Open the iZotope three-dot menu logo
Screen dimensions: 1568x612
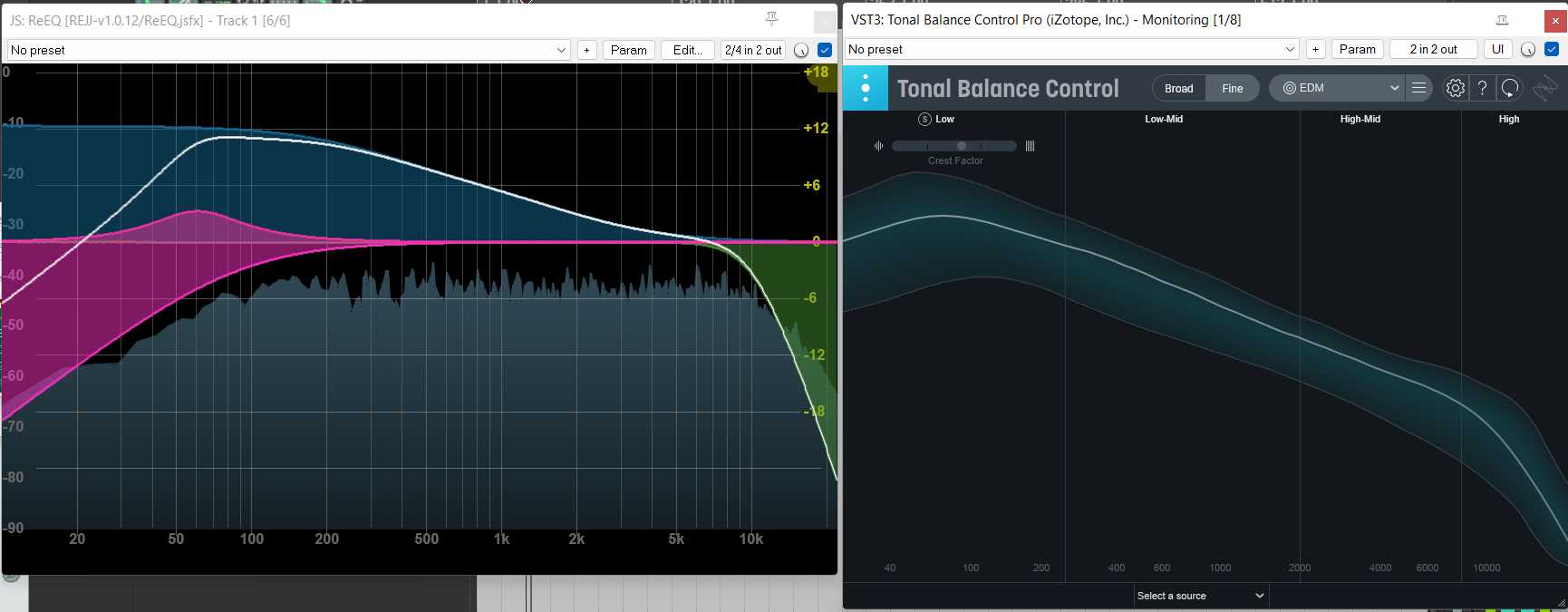(x=866, y=88)
